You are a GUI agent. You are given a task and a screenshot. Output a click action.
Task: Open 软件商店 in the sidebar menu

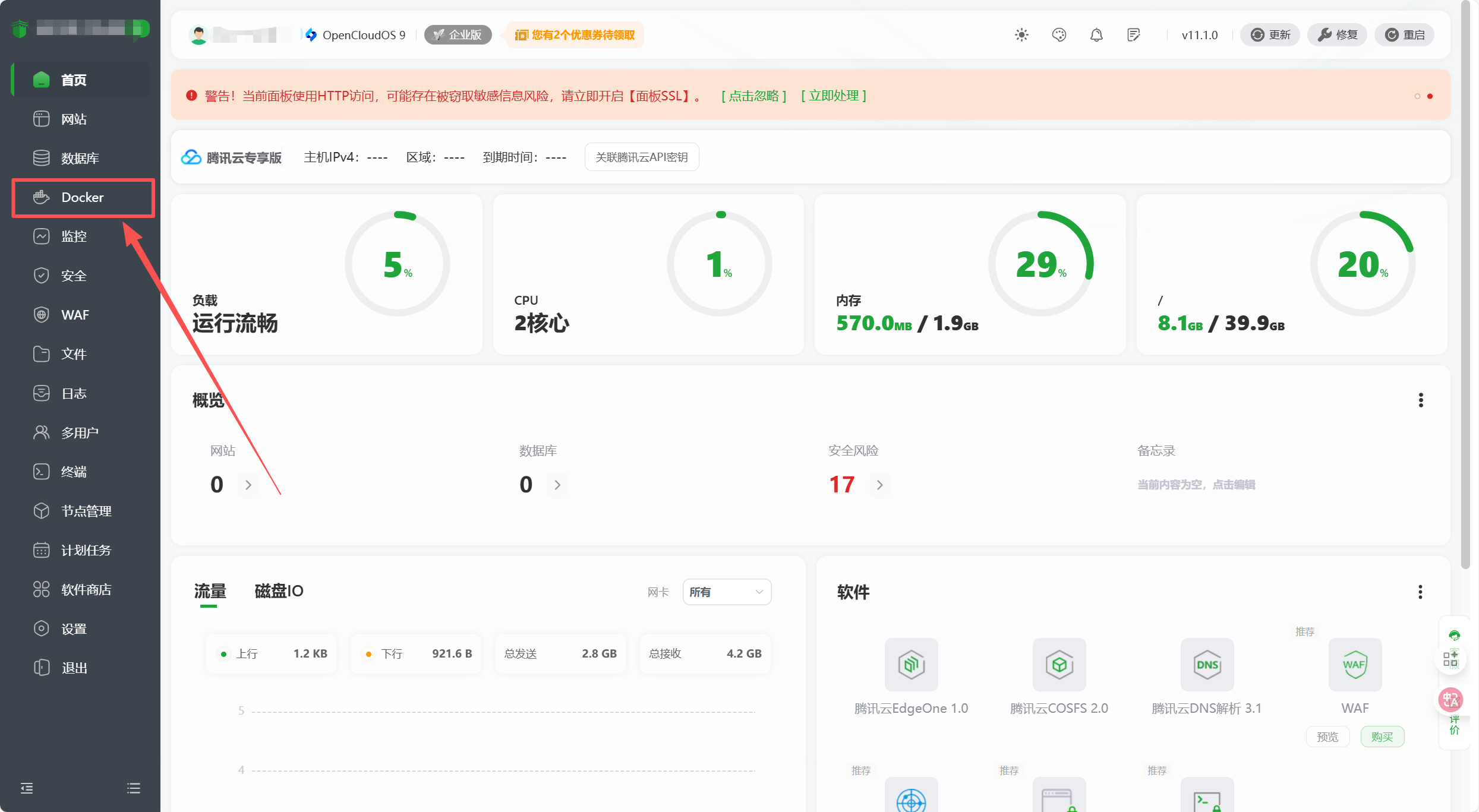pyautogui.click(x=86, y=589)
